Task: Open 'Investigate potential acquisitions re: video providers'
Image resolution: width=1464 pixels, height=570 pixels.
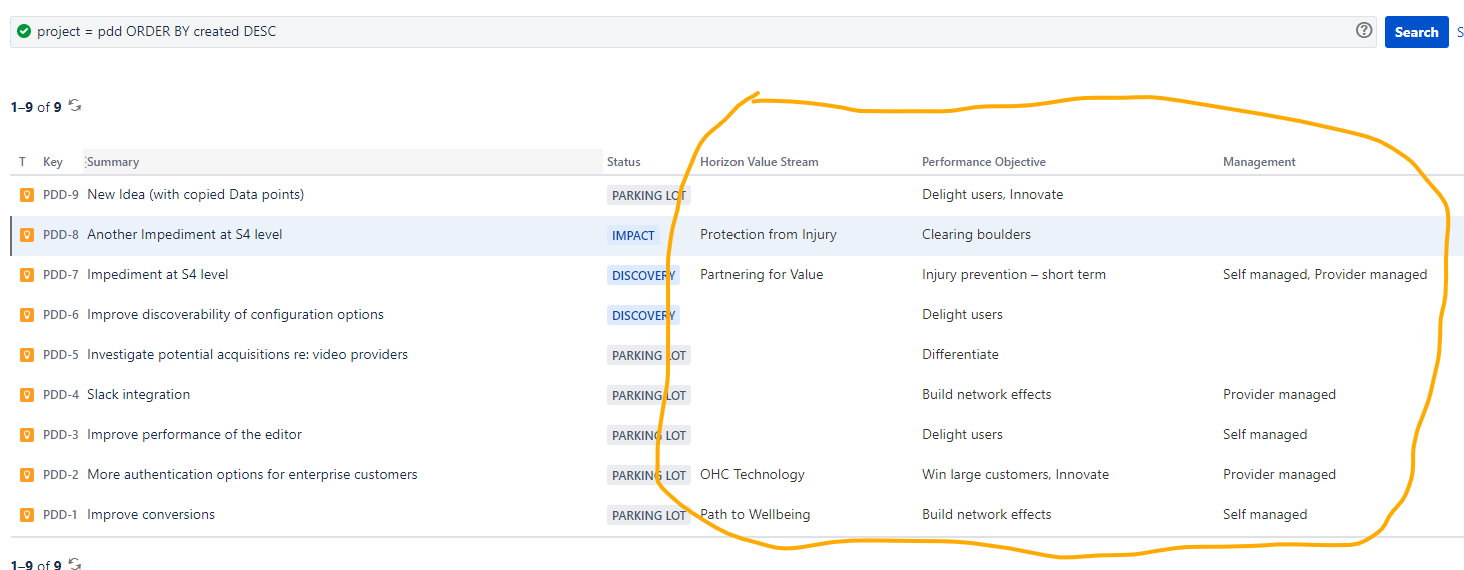Action: coord(247,355)
